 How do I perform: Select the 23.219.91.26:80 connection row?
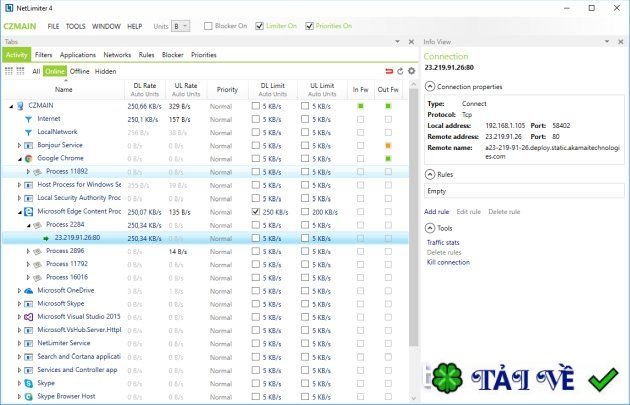click(82, 238)
